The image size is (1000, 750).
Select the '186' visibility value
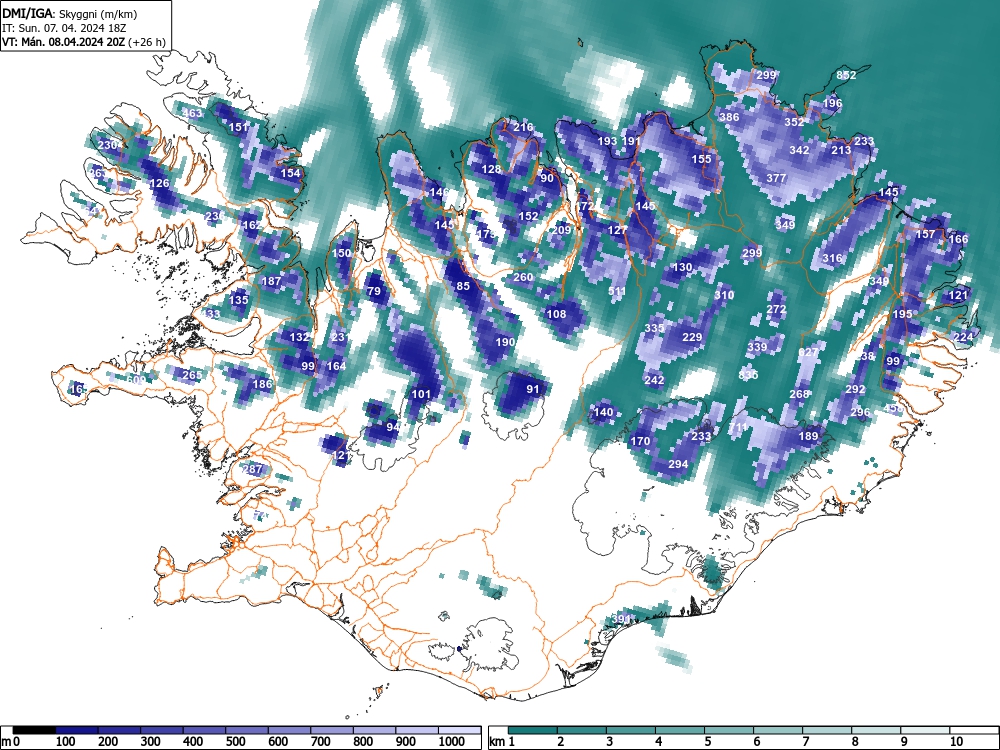click(262, 384)
